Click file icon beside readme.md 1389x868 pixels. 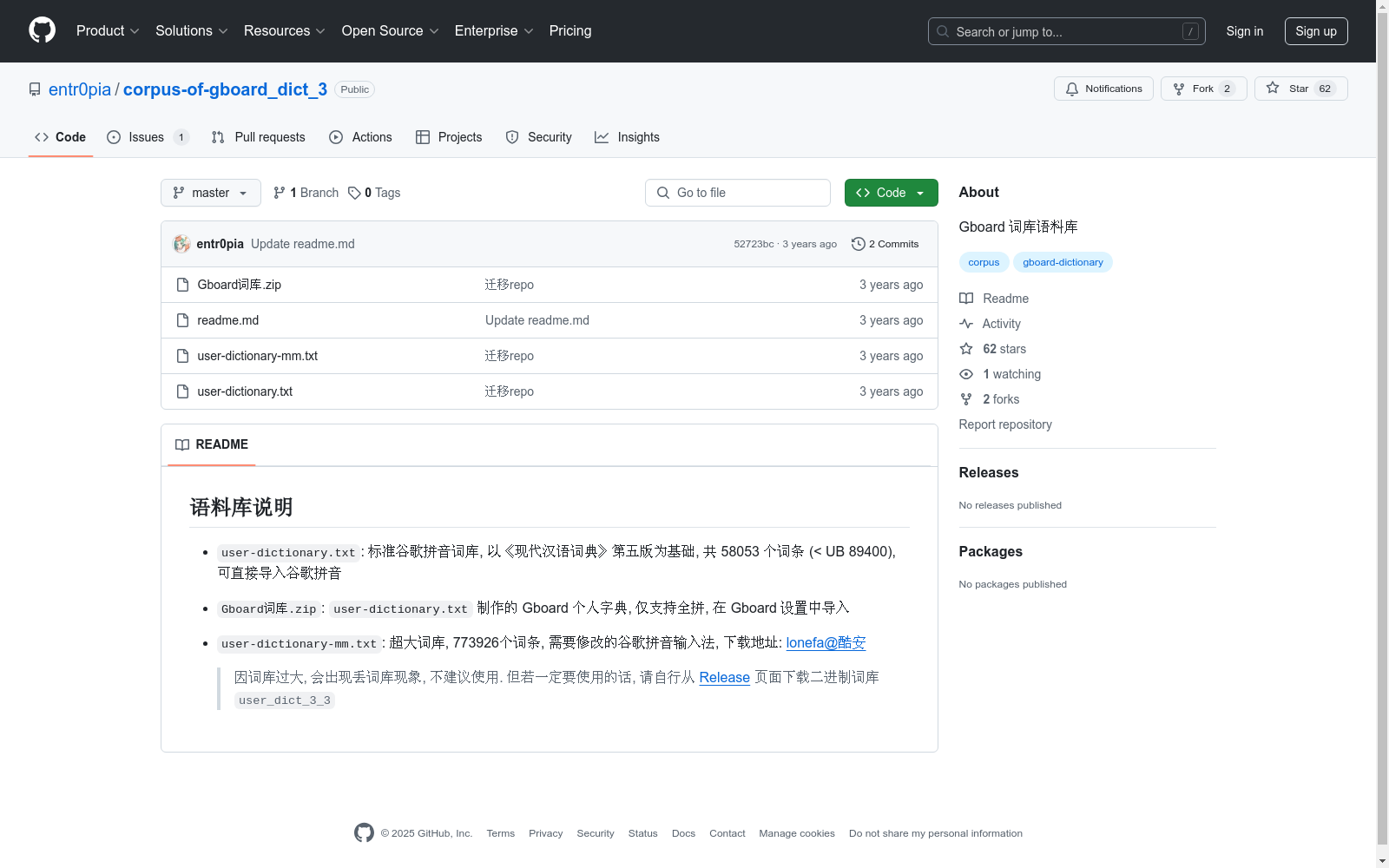(182, 320)
